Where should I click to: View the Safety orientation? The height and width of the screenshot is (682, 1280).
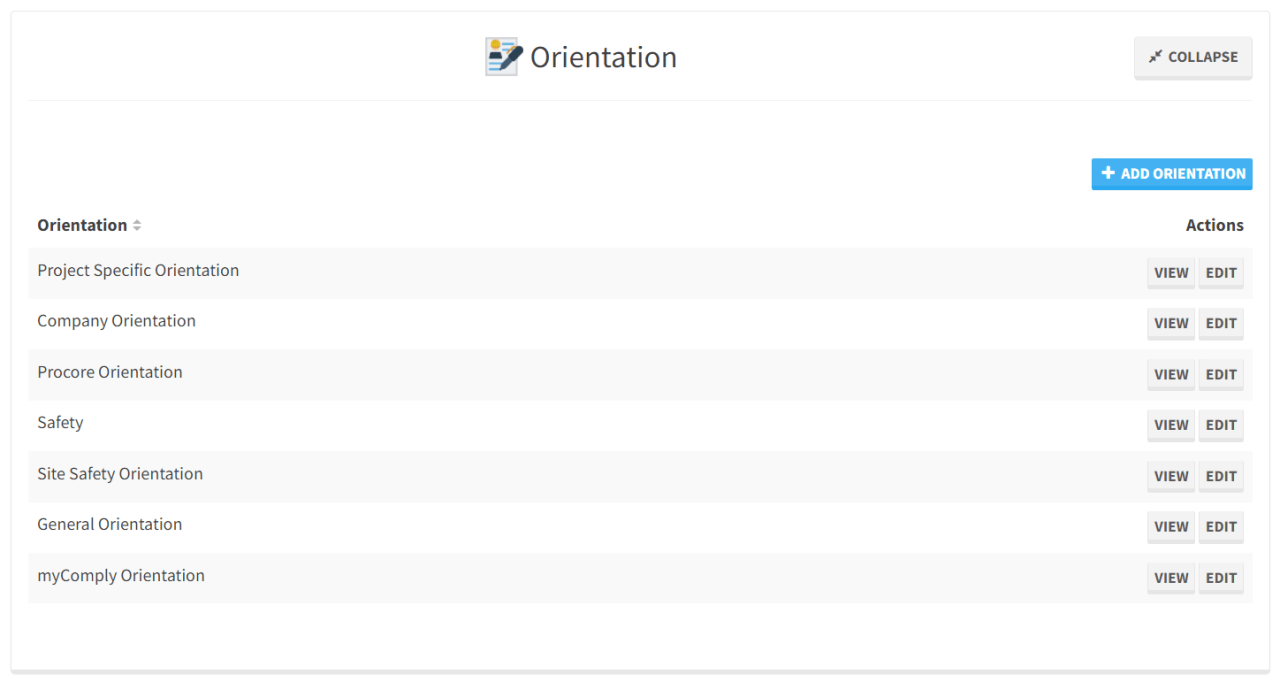click(1170, 425)
